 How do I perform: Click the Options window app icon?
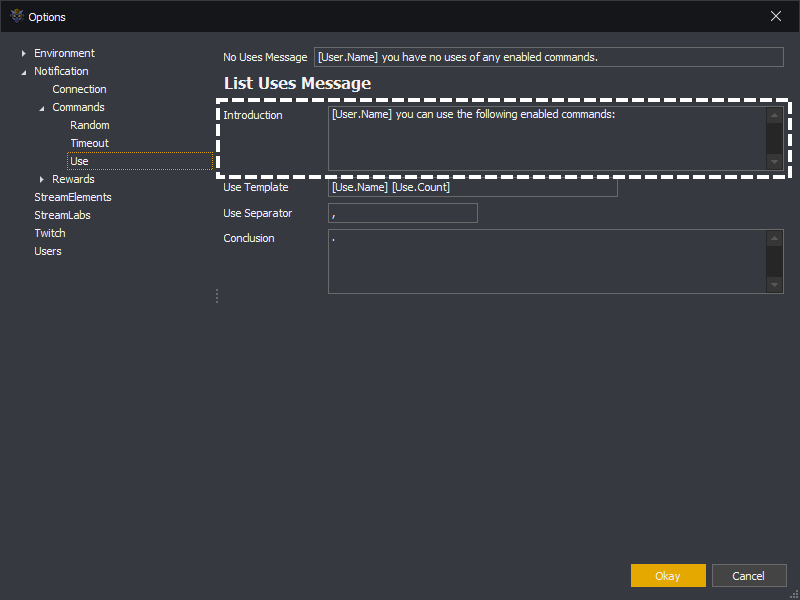pos(17,16)
